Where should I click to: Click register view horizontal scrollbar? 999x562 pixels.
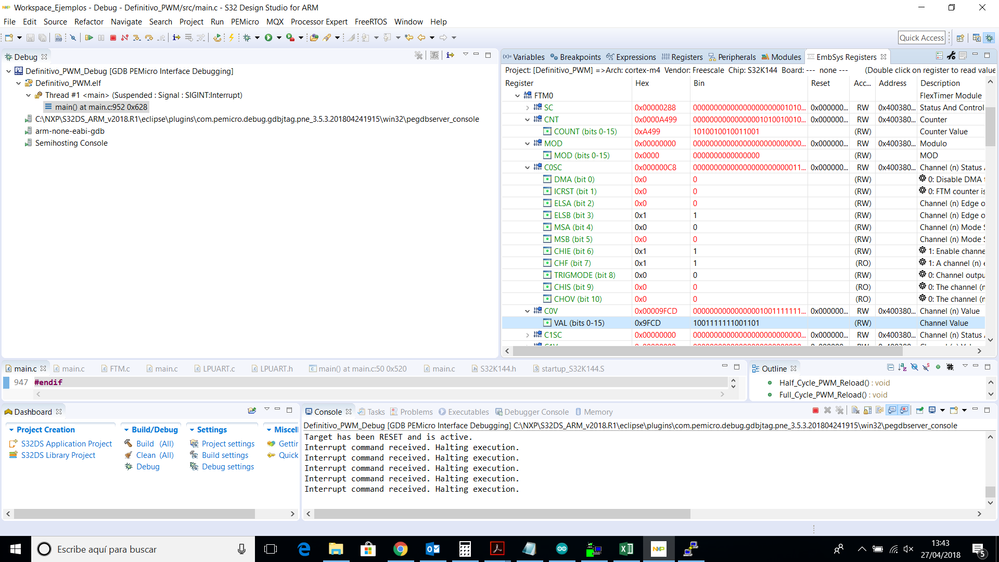click(x=707, y=350)
